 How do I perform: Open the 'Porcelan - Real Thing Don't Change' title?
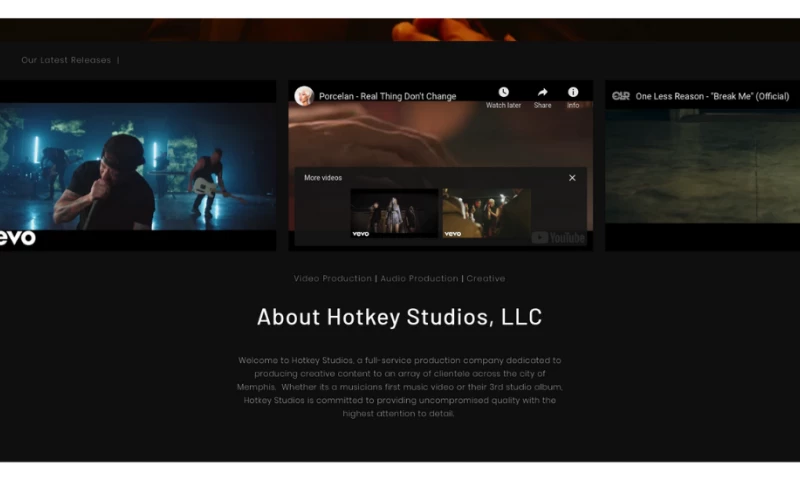pyautogui.click(x=387, y=97)
